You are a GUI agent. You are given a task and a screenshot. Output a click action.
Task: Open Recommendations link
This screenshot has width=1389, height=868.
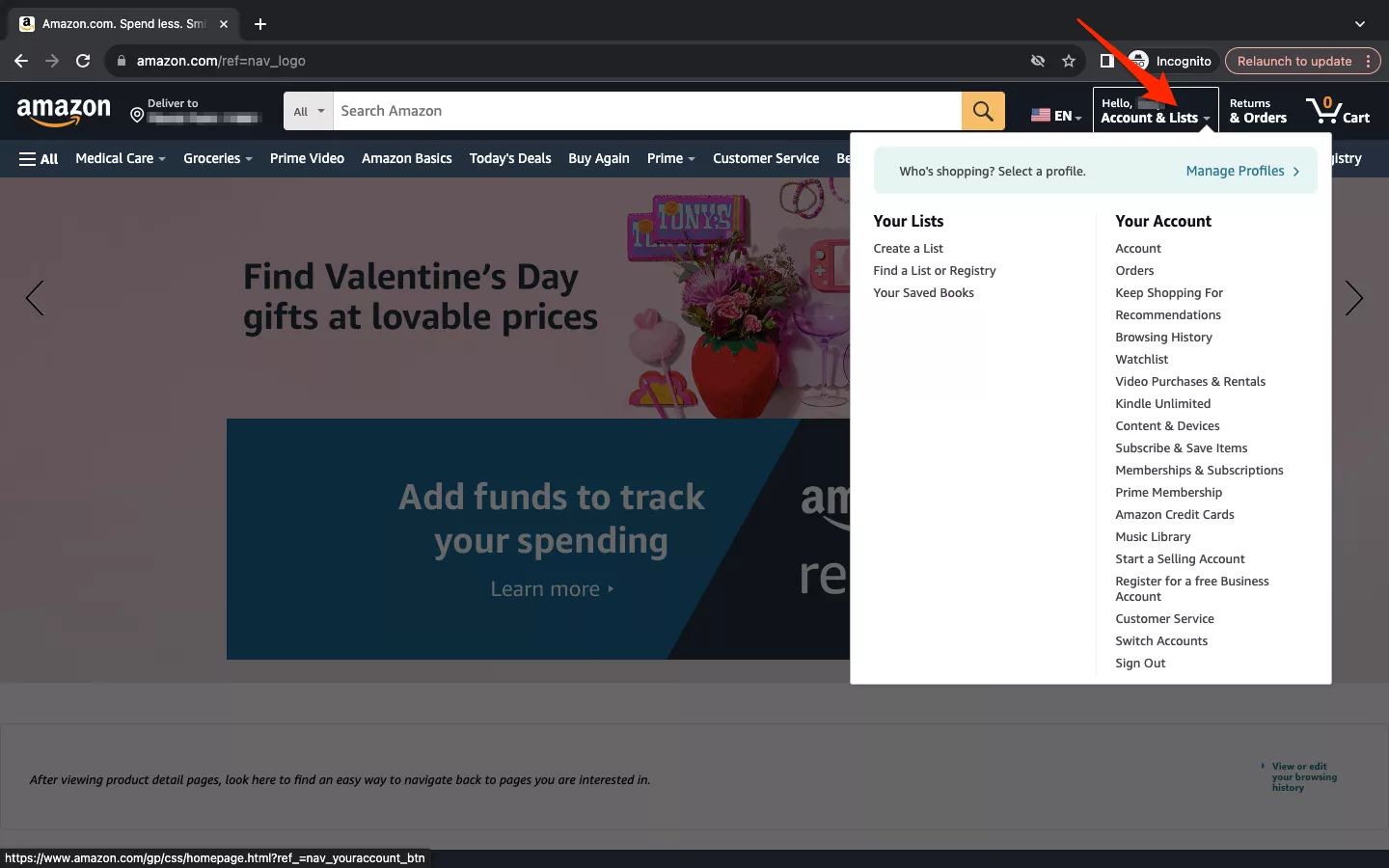pos(1168,315)
